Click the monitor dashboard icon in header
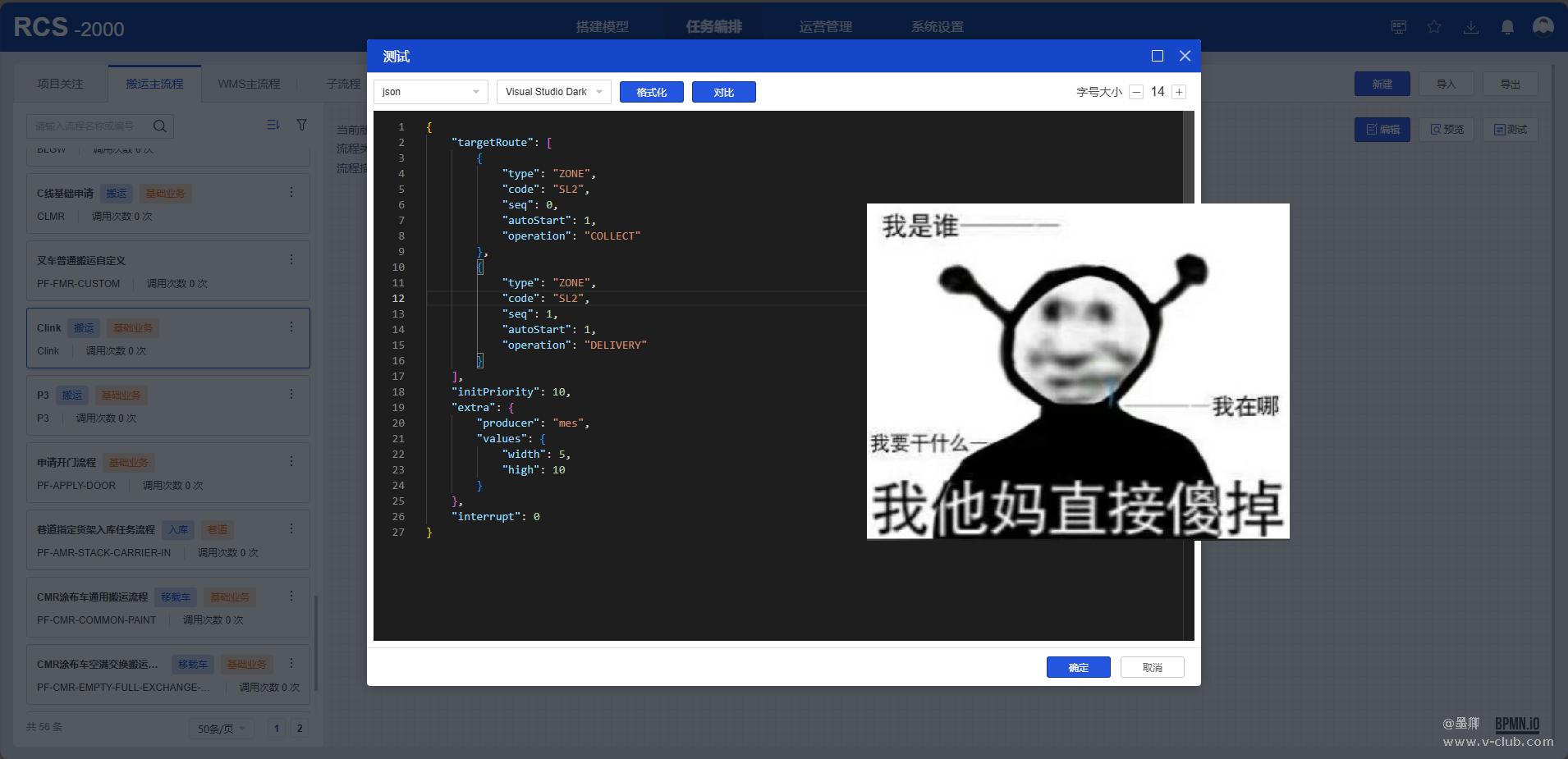The width and height of the screenshot is (1568, 759). tap(1399, 27)
